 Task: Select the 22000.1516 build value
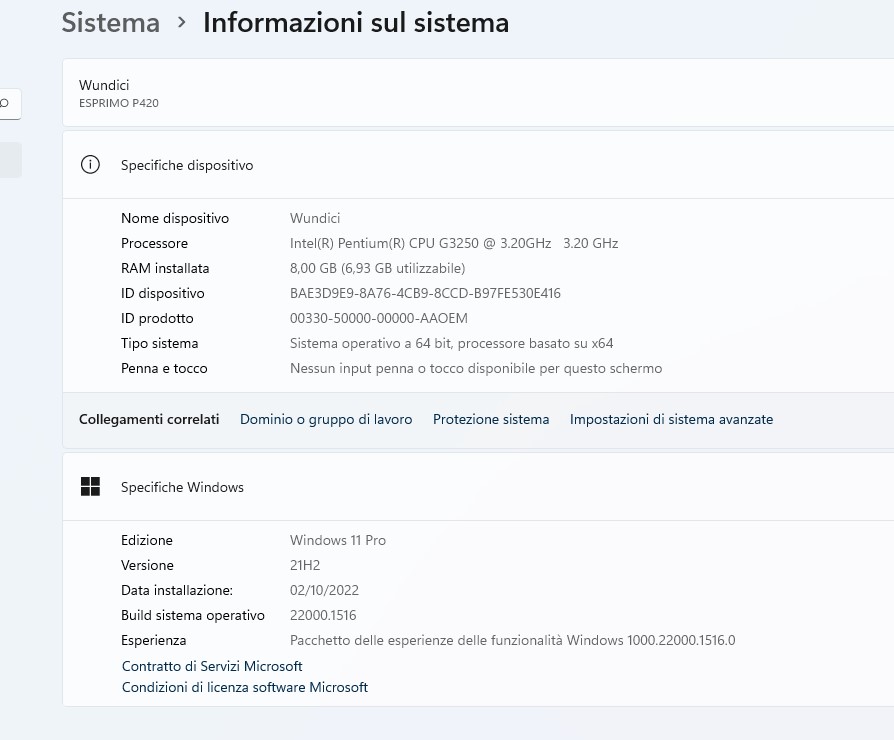[323, 616]
